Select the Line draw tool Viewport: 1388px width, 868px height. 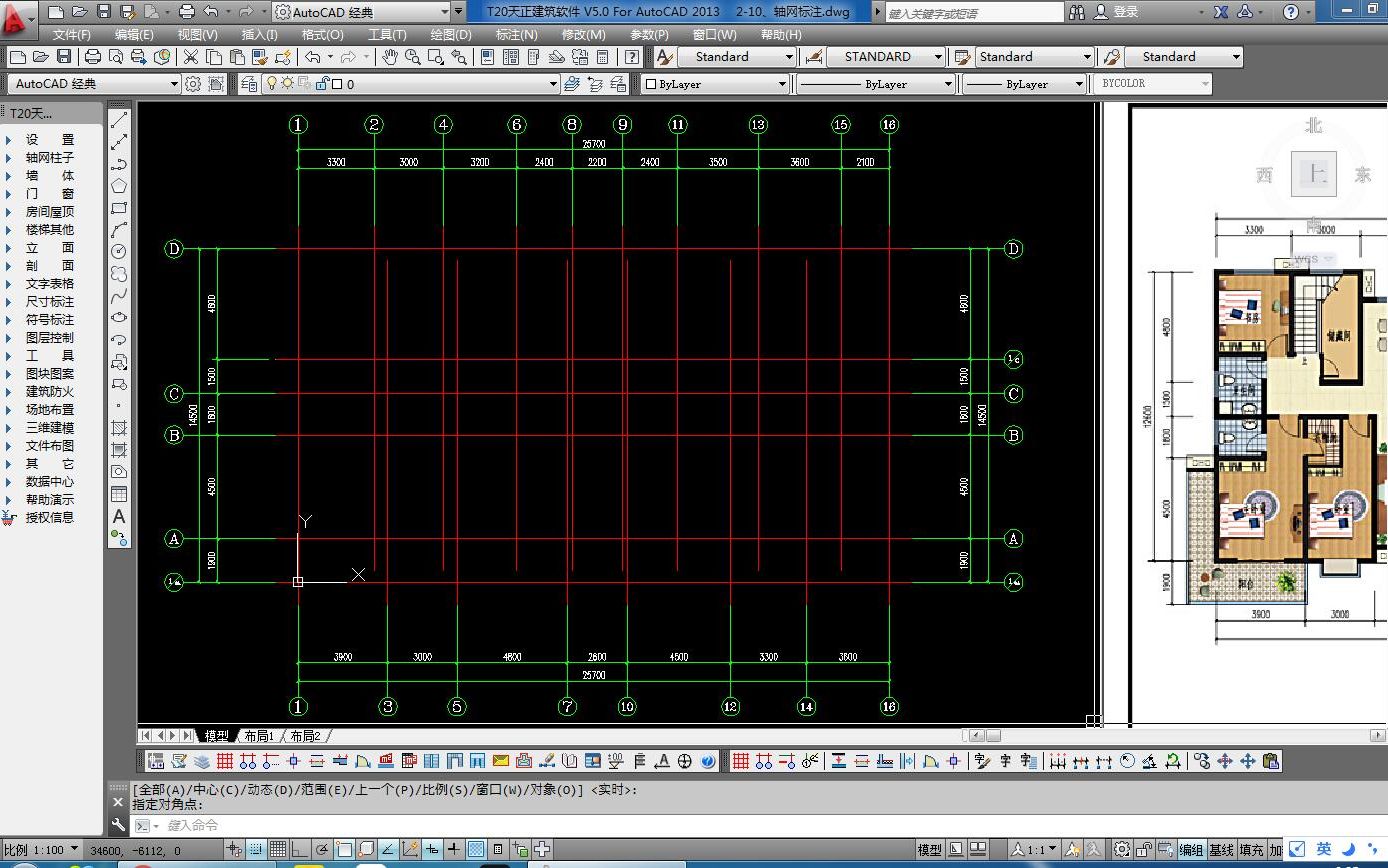click(x=119, y=120)
